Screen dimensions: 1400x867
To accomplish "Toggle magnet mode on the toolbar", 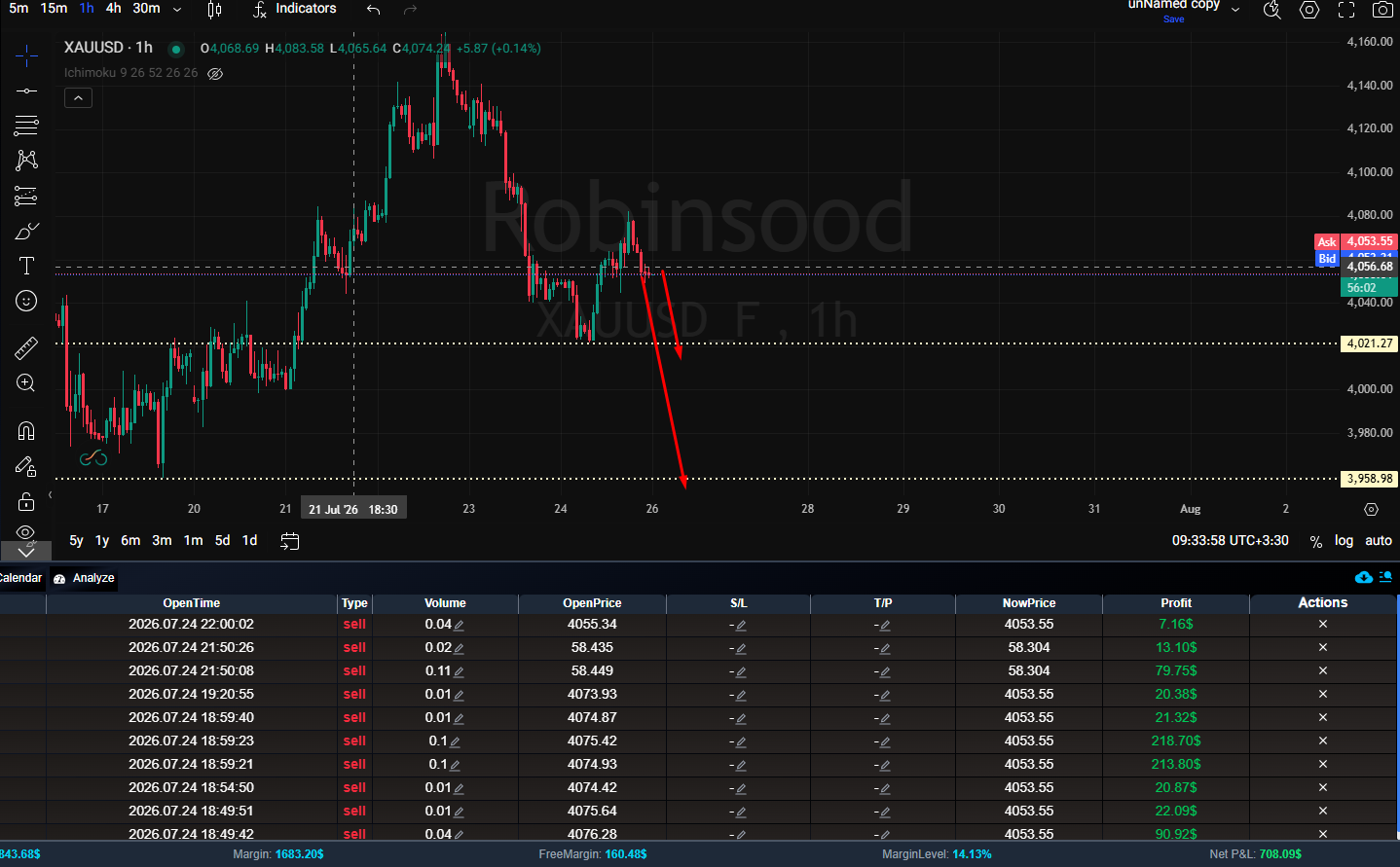I will [x=26, y=430].
